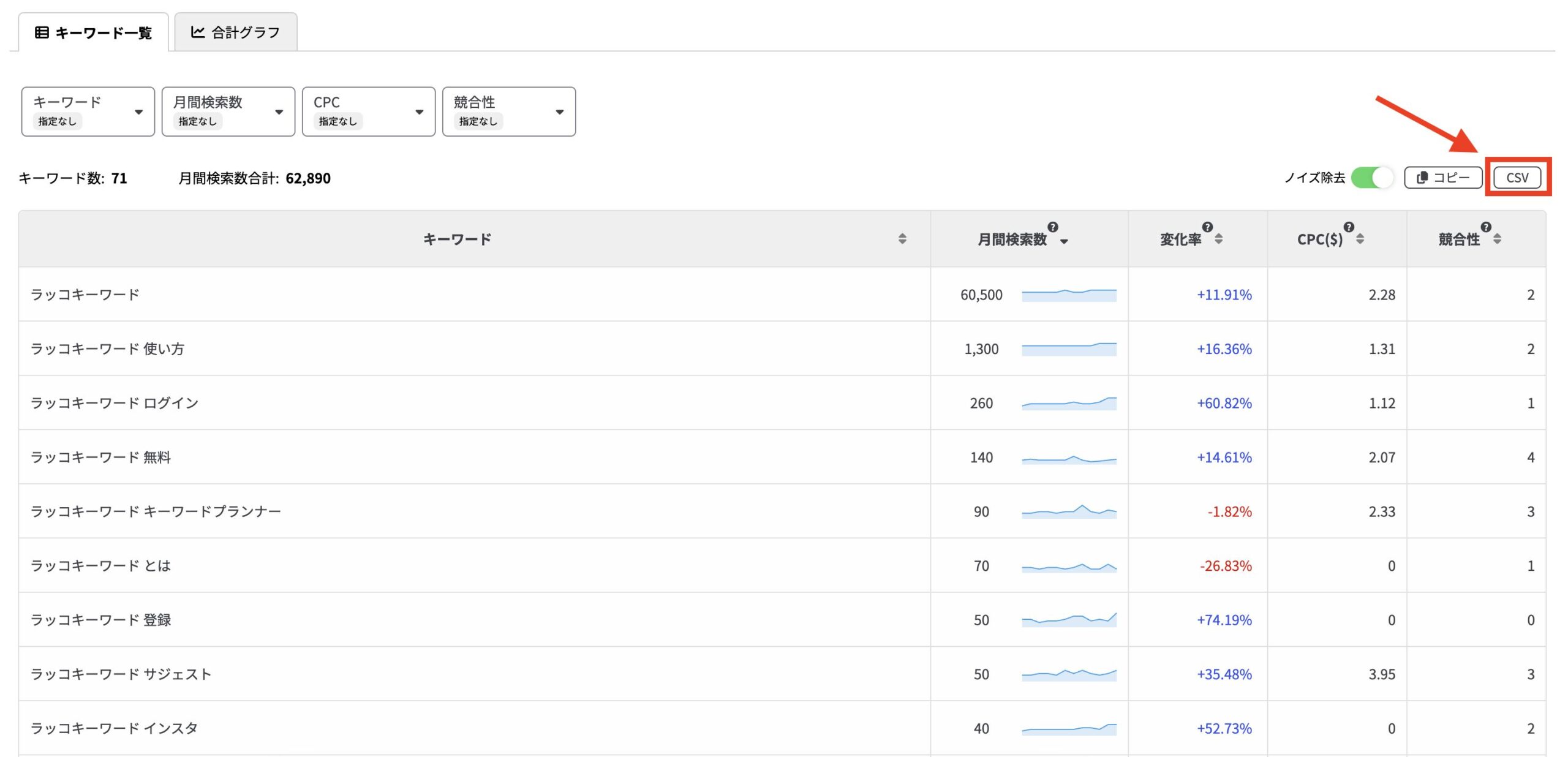The width and height of the screenshot is (1568, 757).
Task: Click the 3.95 CPC value
Action: 1382,674
